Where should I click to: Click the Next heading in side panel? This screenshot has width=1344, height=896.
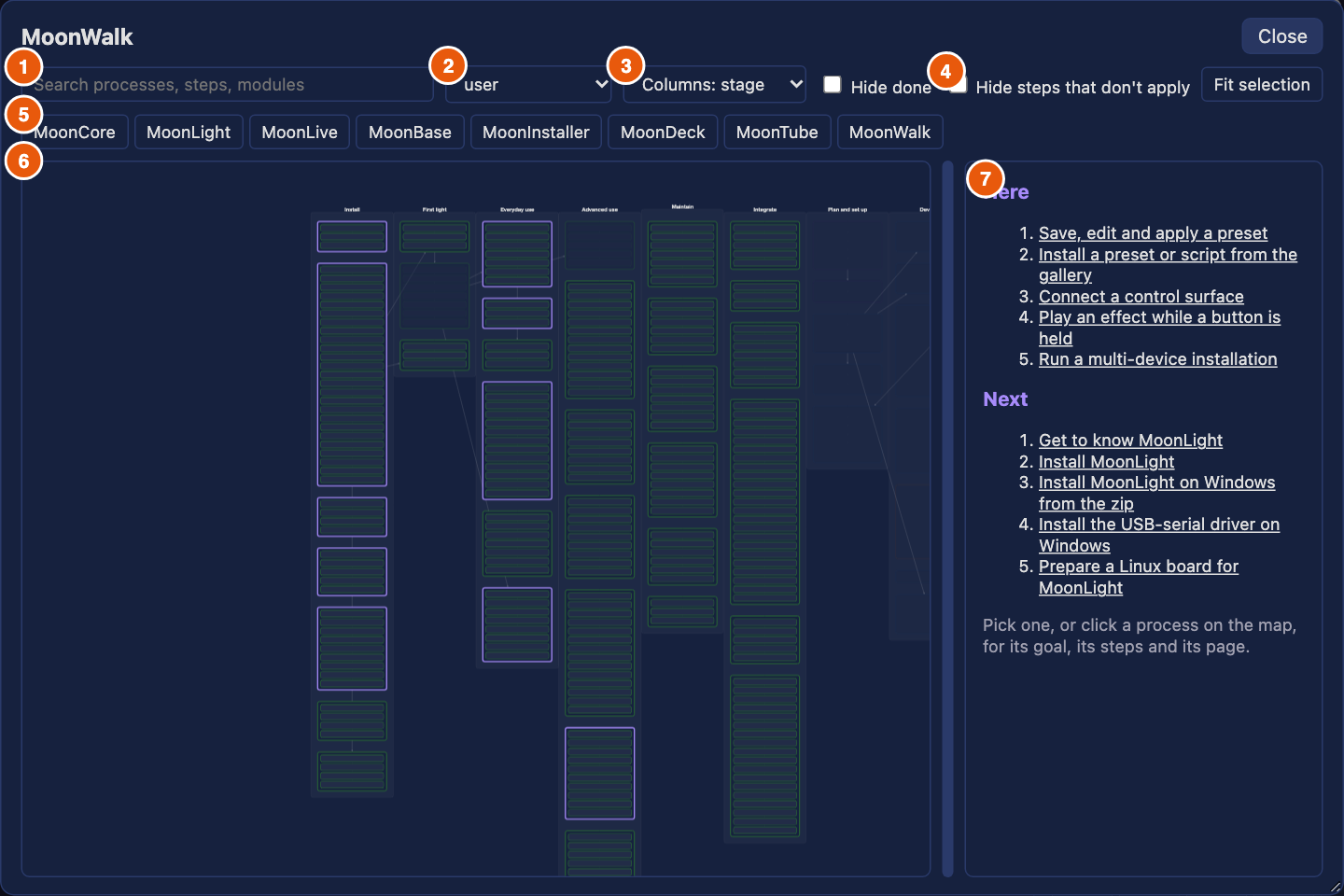(1005, 399)
